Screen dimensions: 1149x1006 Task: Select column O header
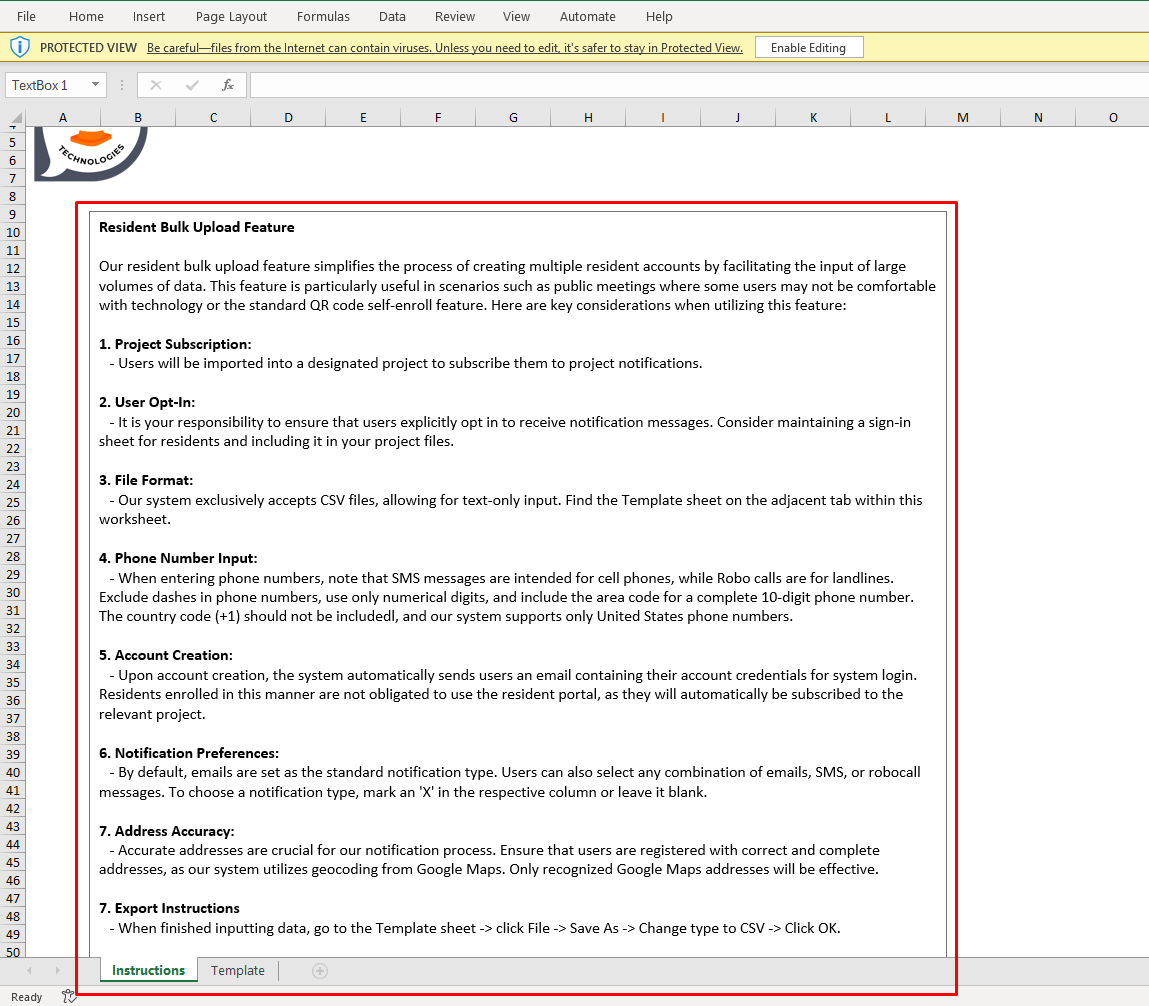pyautogui.click(x=1112, y=117)
